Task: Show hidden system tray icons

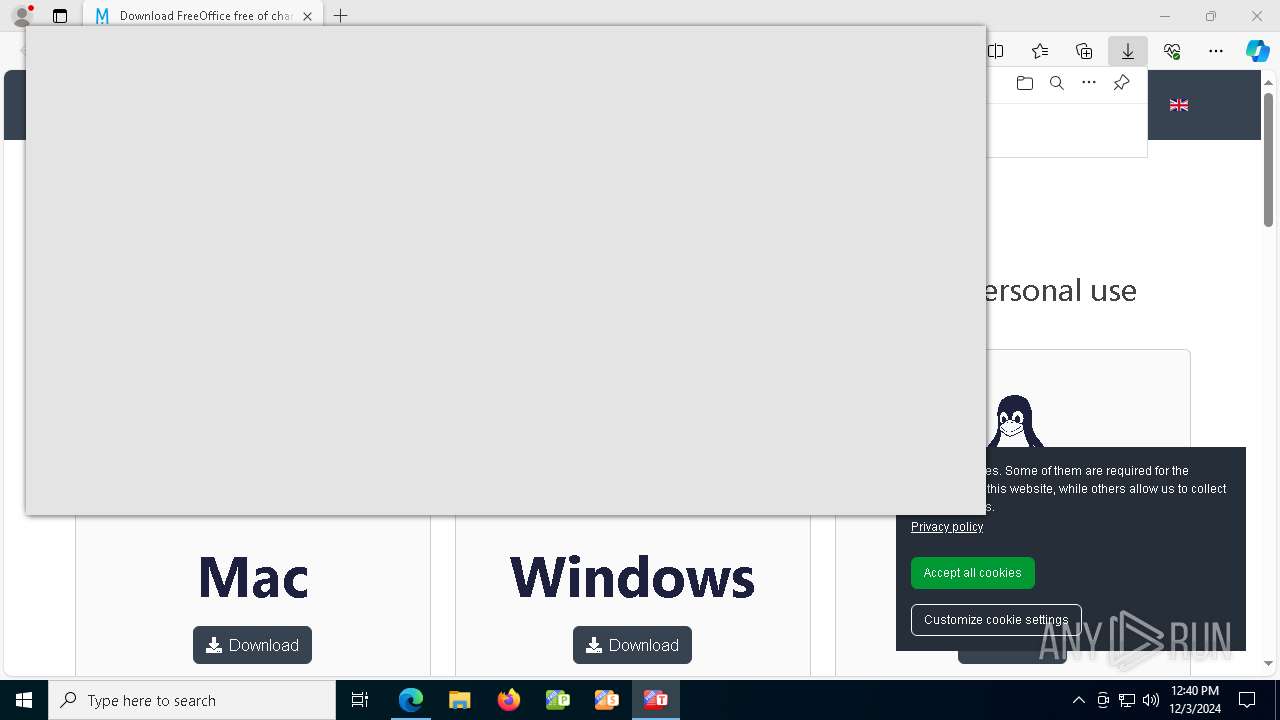Action: click(1079, 700)
